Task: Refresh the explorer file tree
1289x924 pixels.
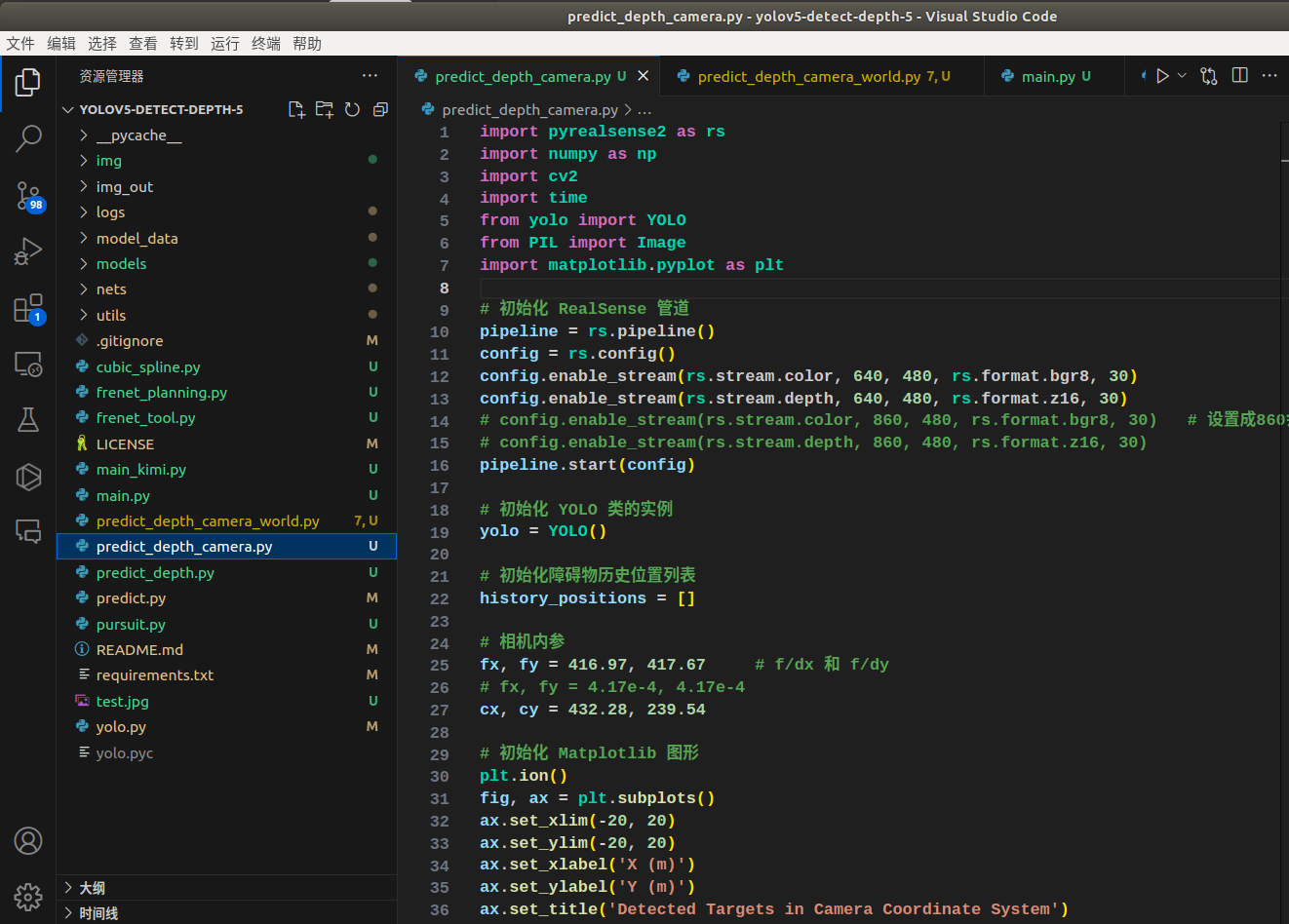Action: pyautogui.click(x=352, y=110)
